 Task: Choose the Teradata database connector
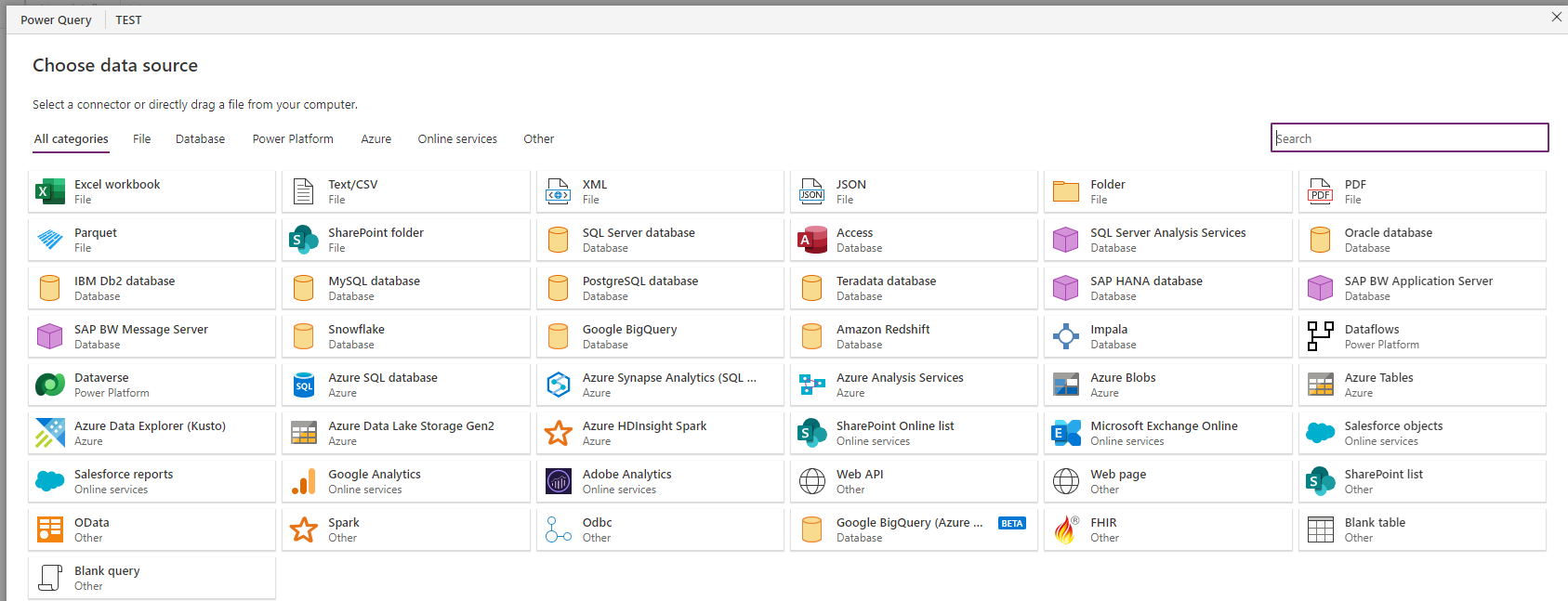coord(914,288)
